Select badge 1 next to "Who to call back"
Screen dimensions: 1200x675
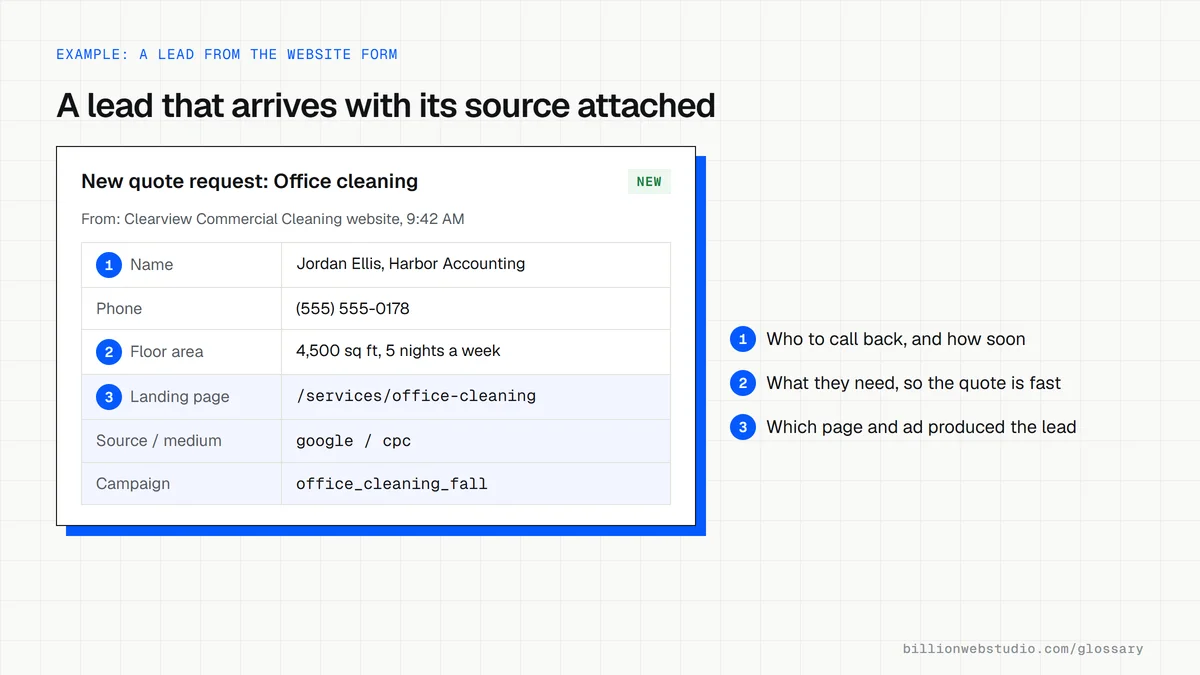pyautogui.click(x=743, y=339)
